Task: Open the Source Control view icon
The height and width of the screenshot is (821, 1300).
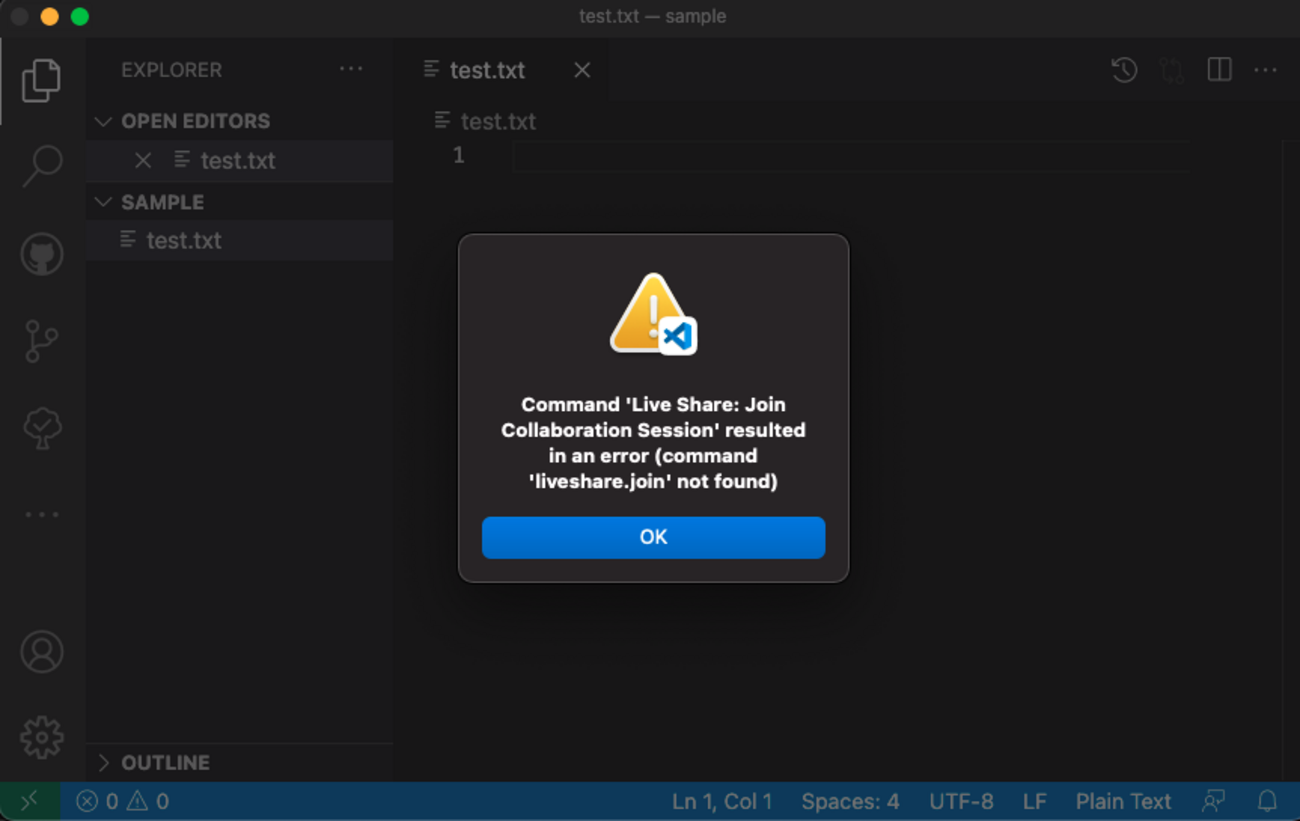Action: tap(41, 341)
